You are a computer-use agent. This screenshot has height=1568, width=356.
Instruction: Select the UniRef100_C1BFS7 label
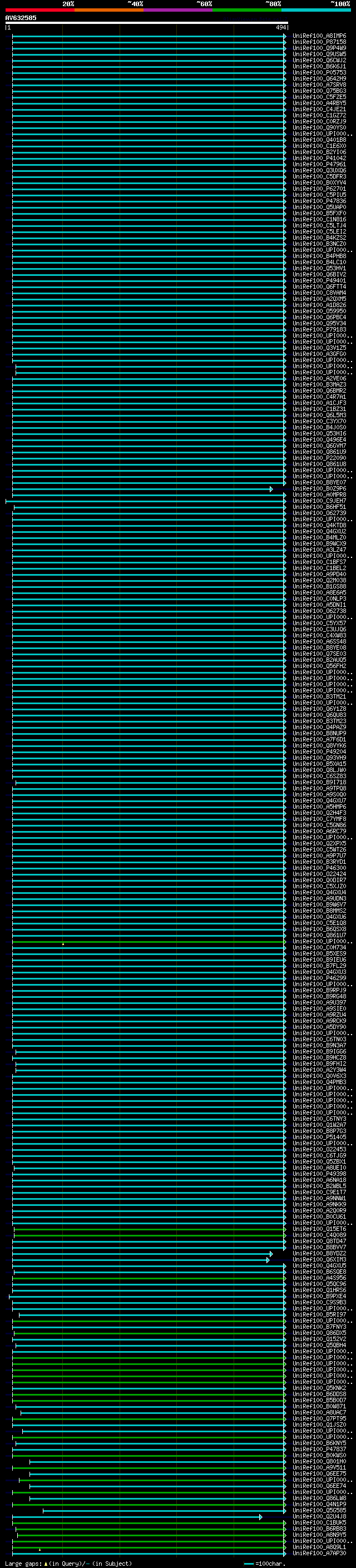[319, 562]
